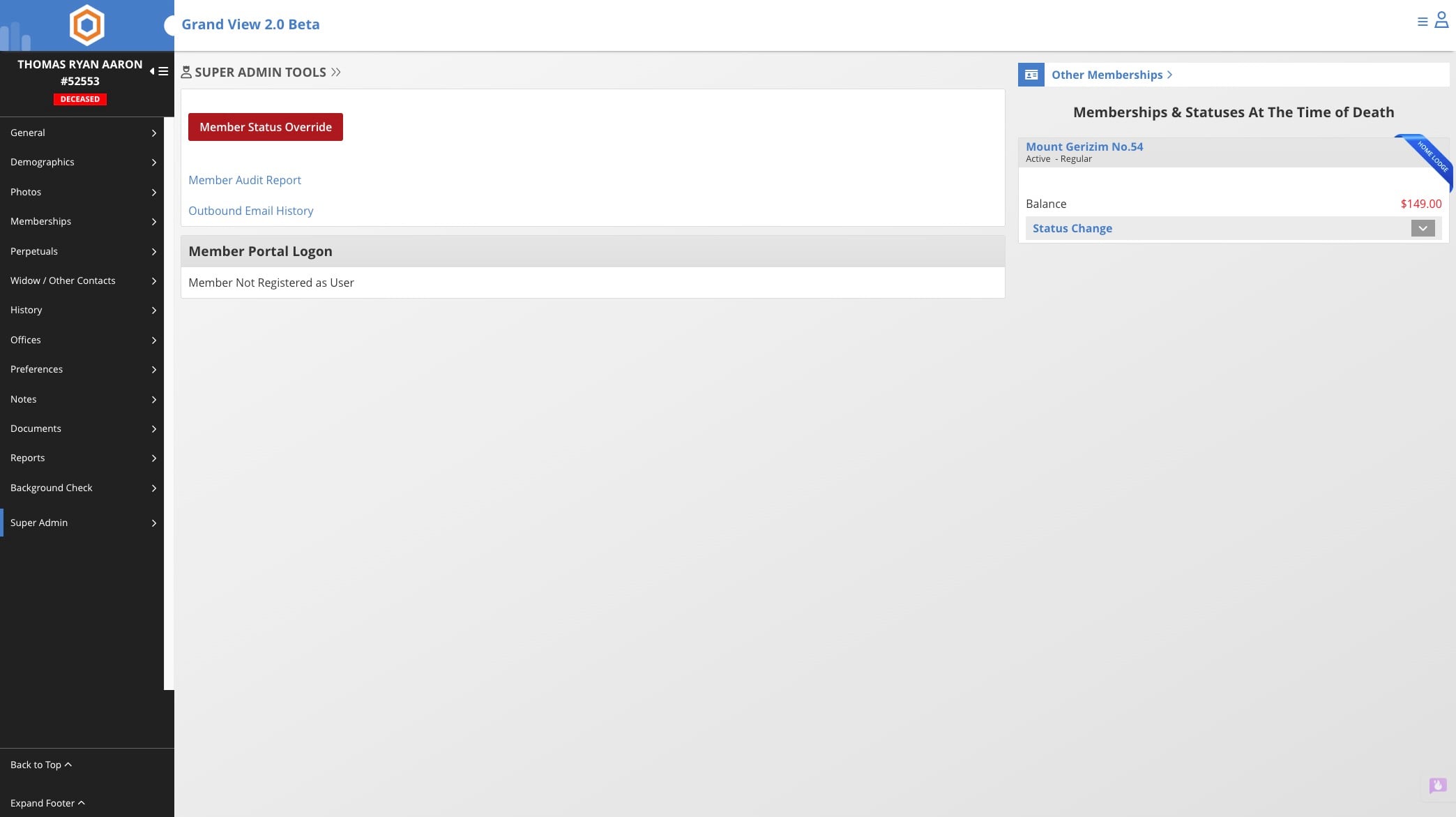Expand the Demographics chevron

point(154,162)
